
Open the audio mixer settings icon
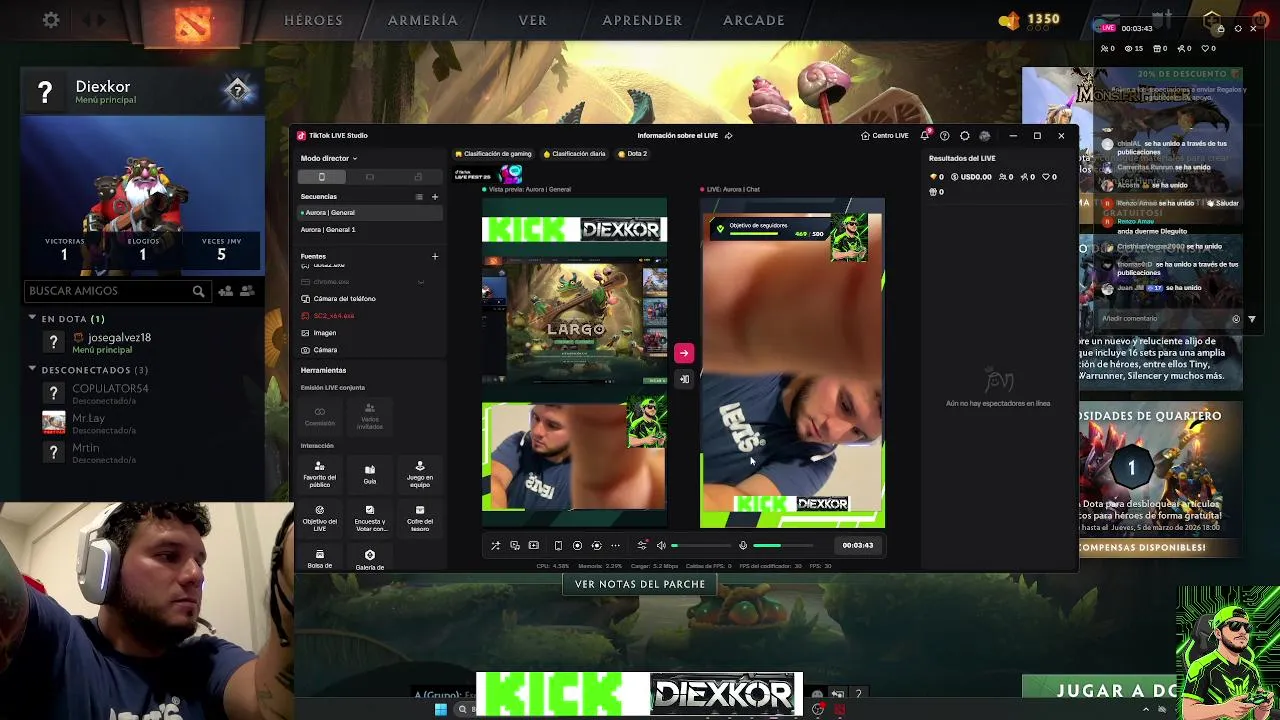pos(642,545)
